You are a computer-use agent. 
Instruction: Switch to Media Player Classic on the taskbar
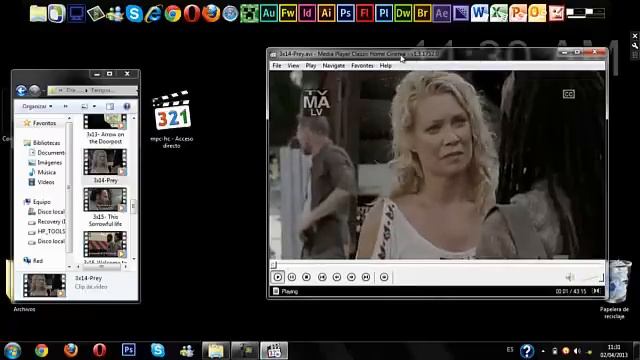click(274, 351)
